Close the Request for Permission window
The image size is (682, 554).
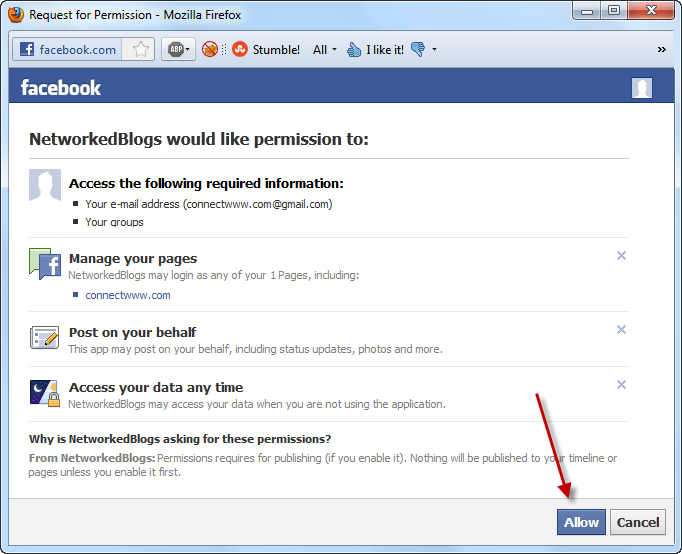click(651, 11)
